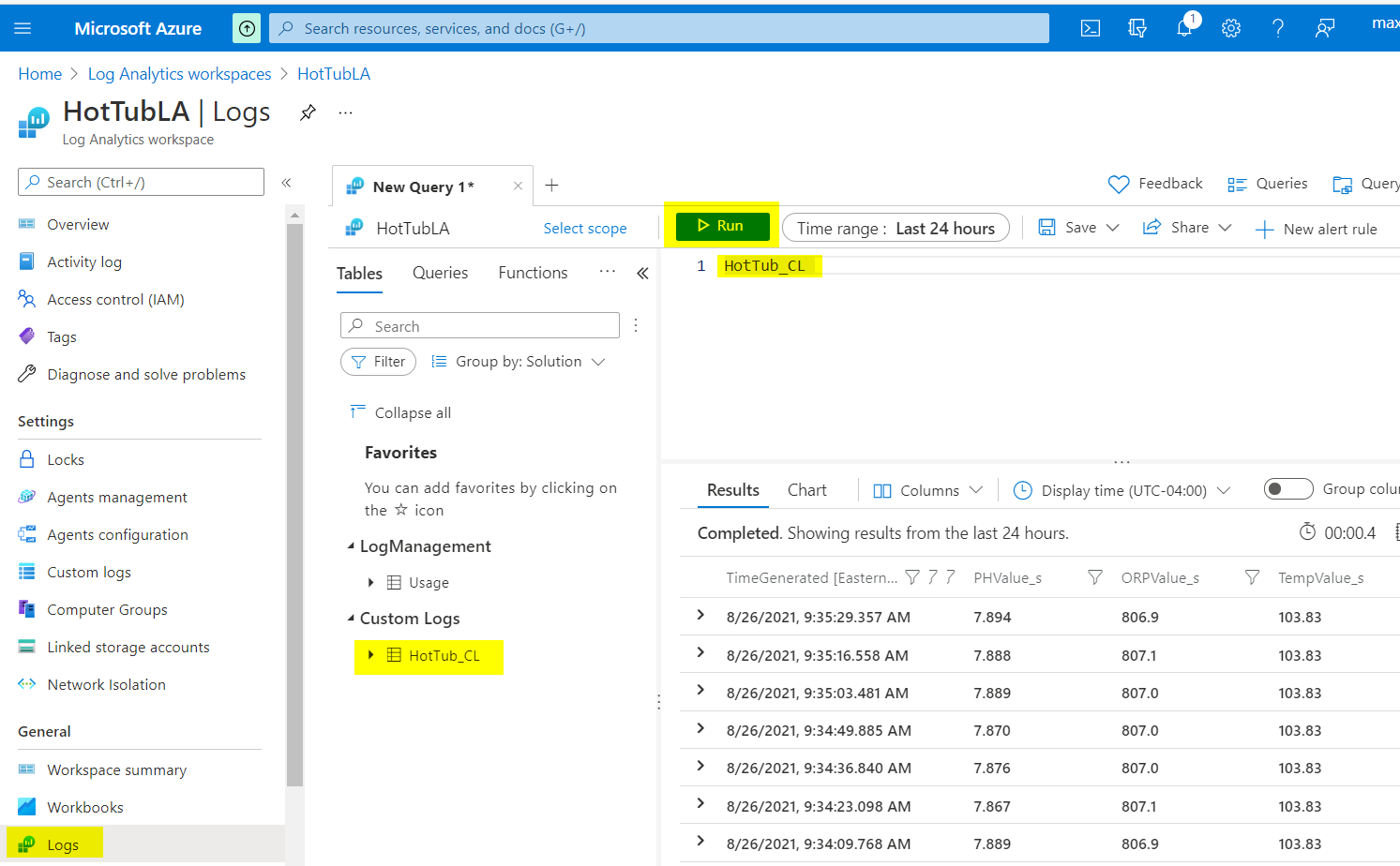Image resolution: width=1400 pixels, height=866 pixels.
Task: Expand the Usage table node
Action: pyautogui.click(x=371, y=582)
